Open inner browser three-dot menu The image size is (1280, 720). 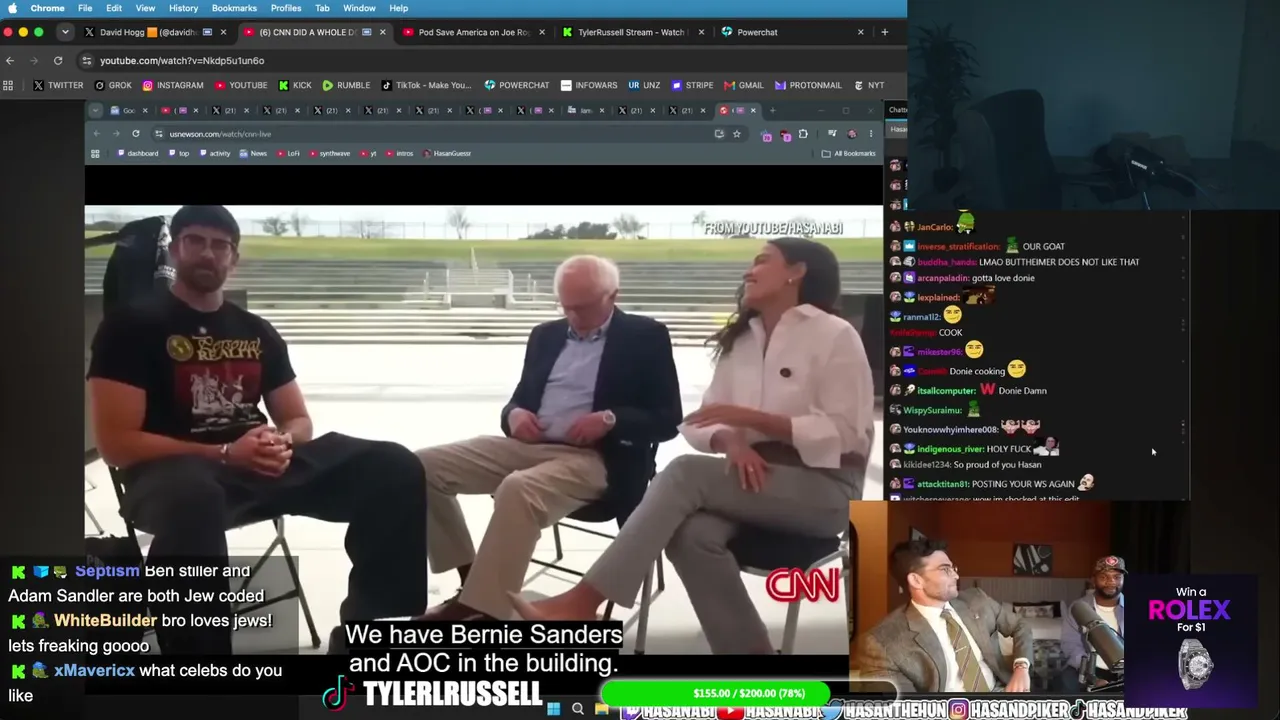pyautogui.click(x=871, y=134)
